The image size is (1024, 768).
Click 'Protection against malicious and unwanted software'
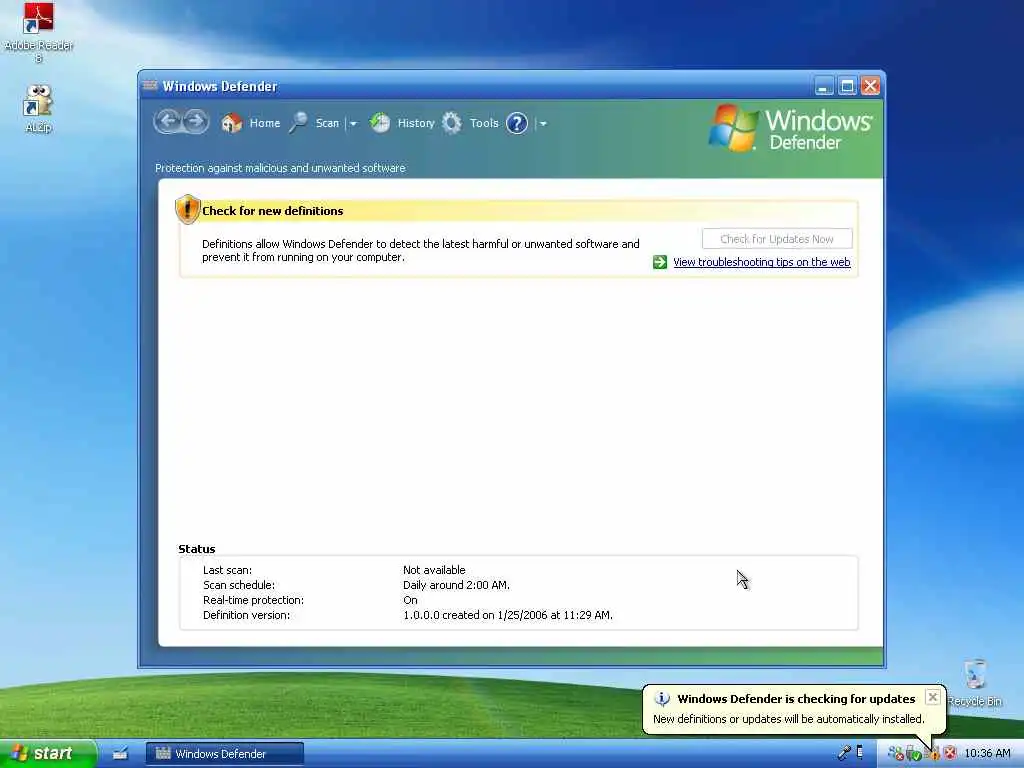coord(280,168)
